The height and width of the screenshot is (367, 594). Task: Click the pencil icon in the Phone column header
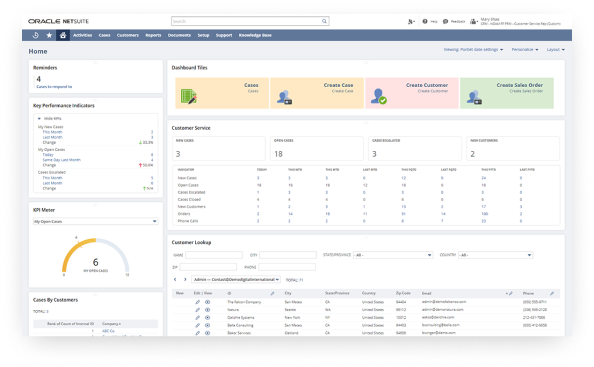[552, 294]
